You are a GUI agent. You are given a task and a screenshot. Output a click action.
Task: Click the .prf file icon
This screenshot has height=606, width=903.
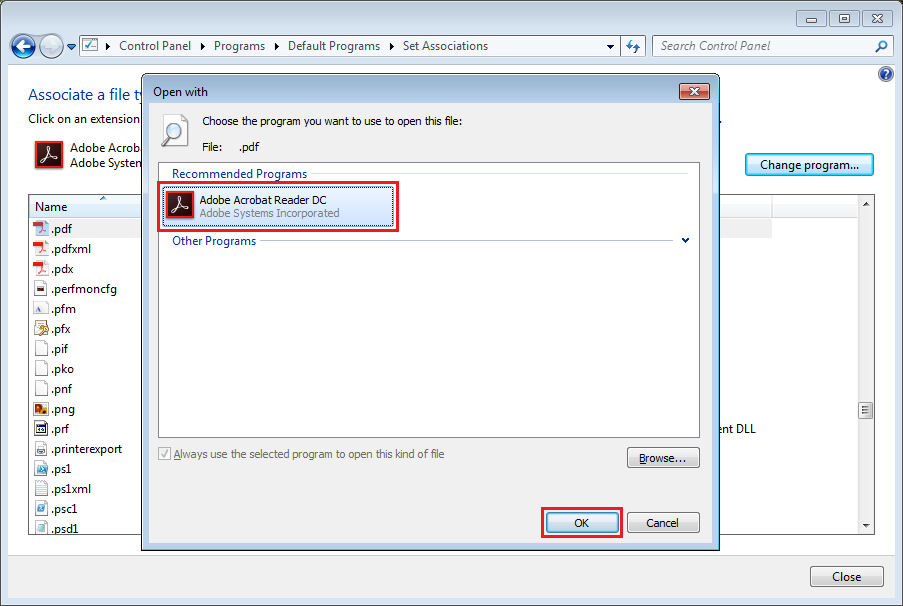(40, 429)
